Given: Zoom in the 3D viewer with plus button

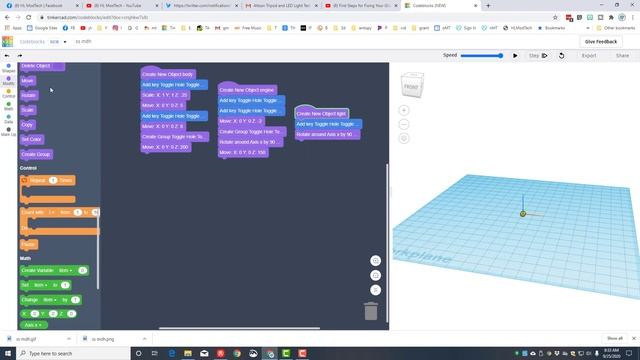Looking at the screenshot, I should tap(404, 110).
